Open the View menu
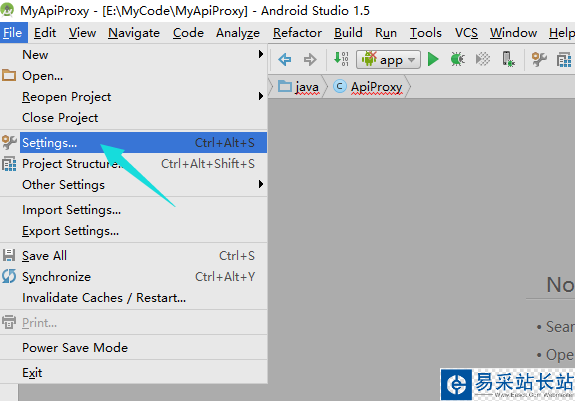575x401 pixels. tap(83, 33)
